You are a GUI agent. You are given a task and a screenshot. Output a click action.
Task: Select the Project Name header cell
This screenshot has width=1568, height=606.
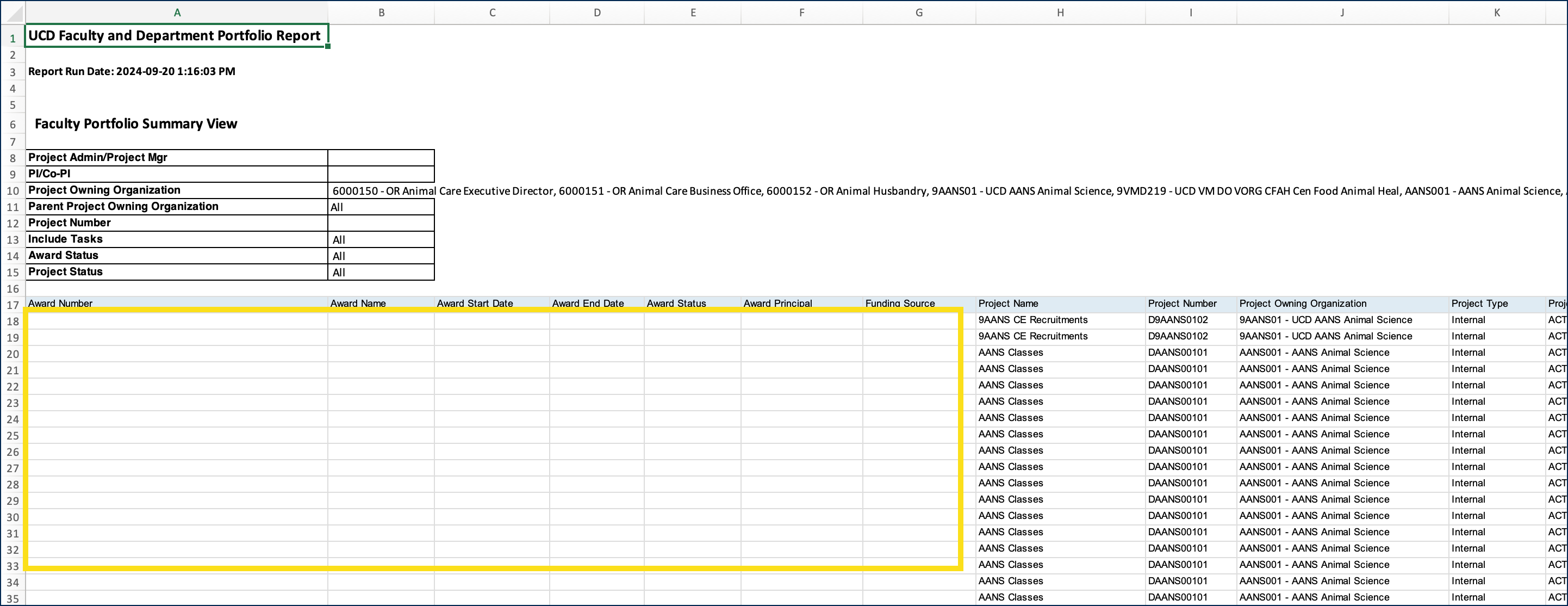pyautogui.click(x=1008, y=304)
